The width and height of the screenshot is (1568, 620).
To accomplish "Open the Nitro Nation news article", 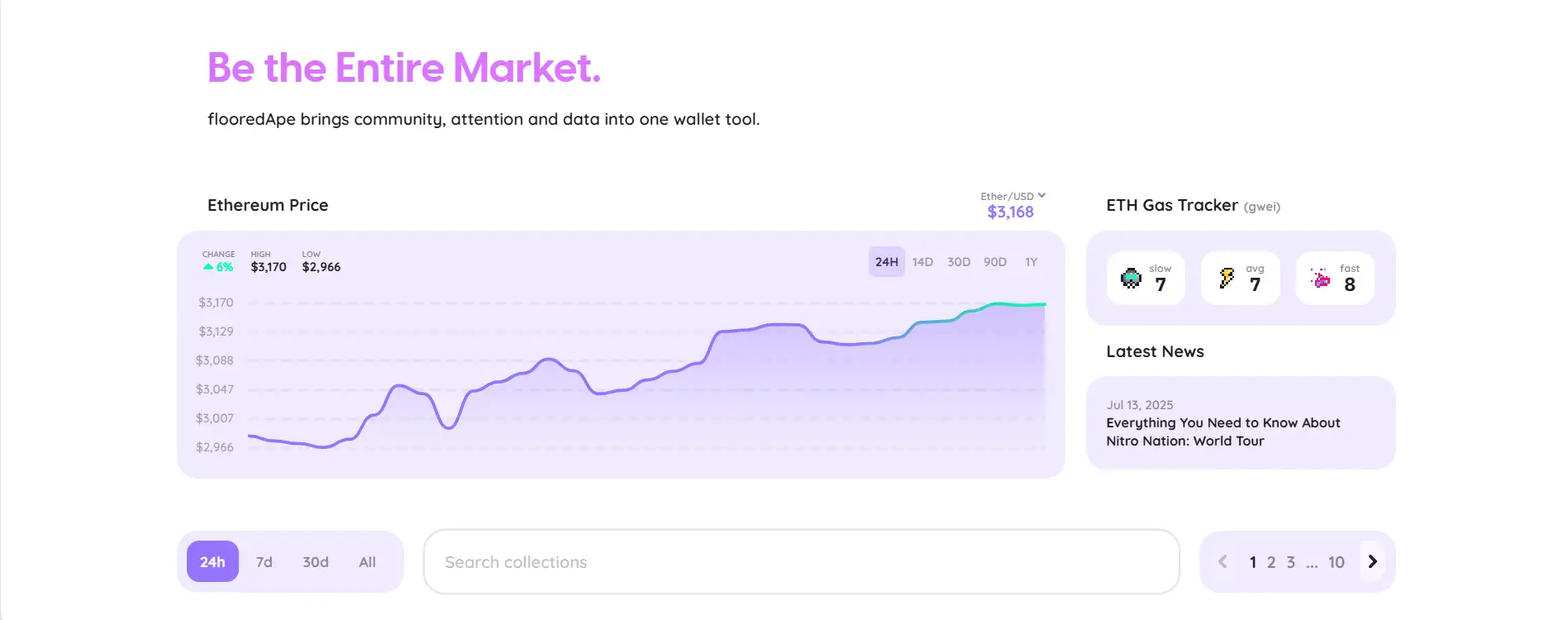I will 1222,432.
